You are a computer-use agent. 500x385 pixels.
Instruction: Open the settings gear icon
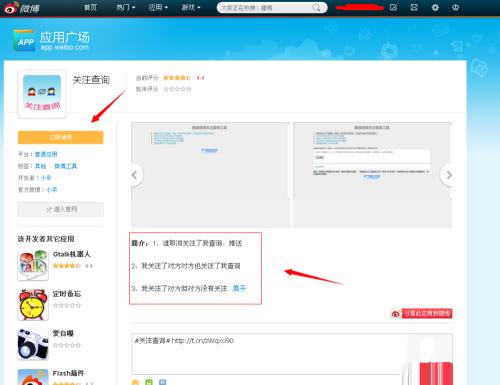pos(435,7)
